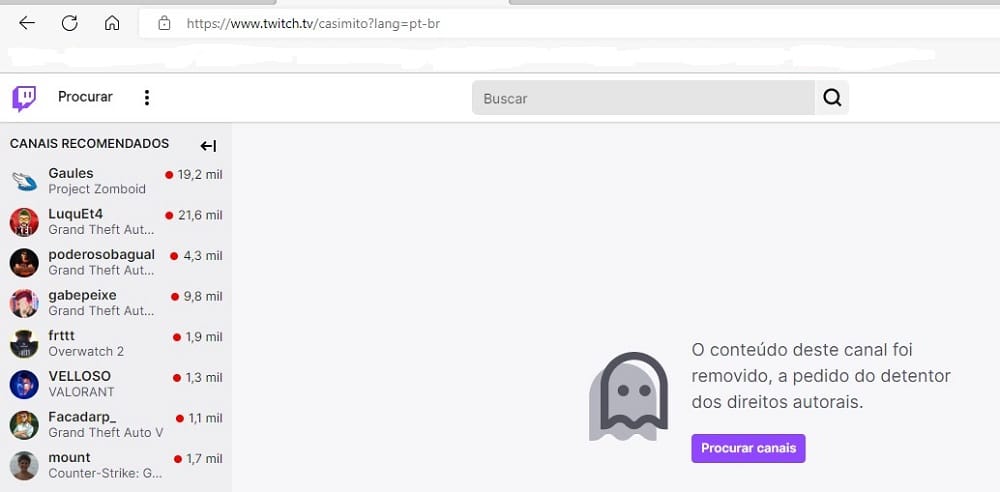
Task: Open gabepeixe channel avatar
Action: (x=24, y=303)
